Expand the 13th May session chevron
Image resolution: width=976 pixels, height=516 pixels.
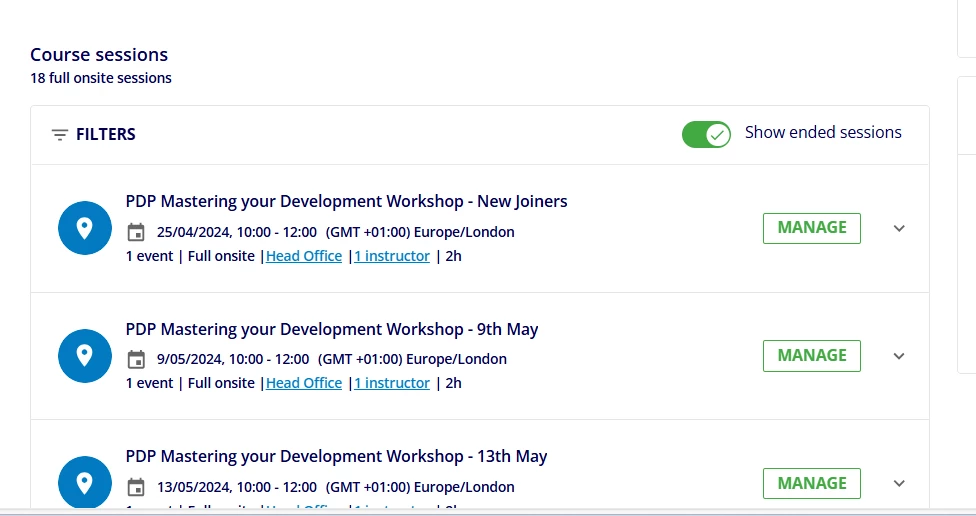899,484
